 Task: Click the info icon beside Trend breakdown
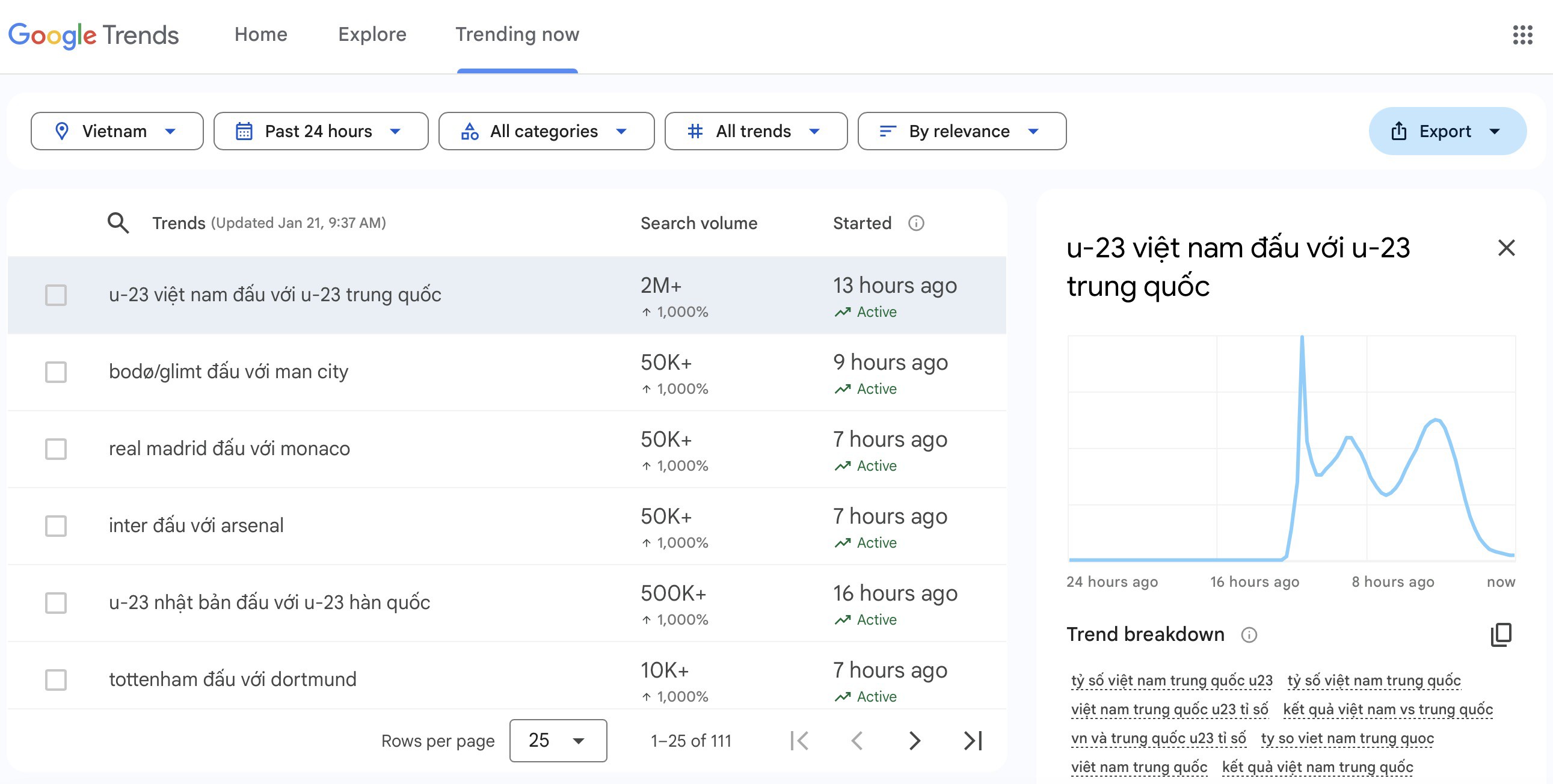tap(1249, 634)
